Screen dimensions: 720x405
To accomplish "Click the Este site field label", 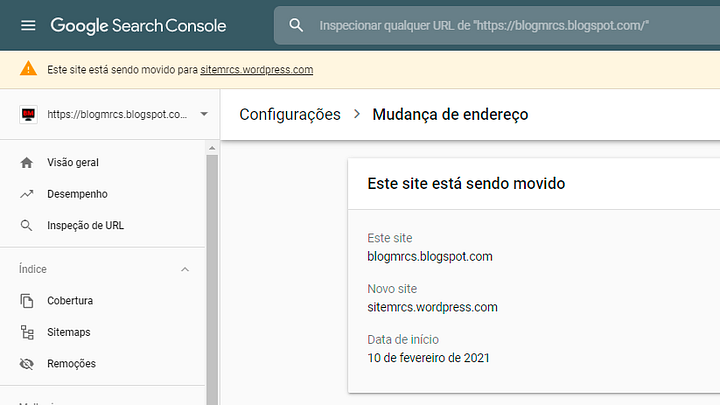I will pos(390,238).
